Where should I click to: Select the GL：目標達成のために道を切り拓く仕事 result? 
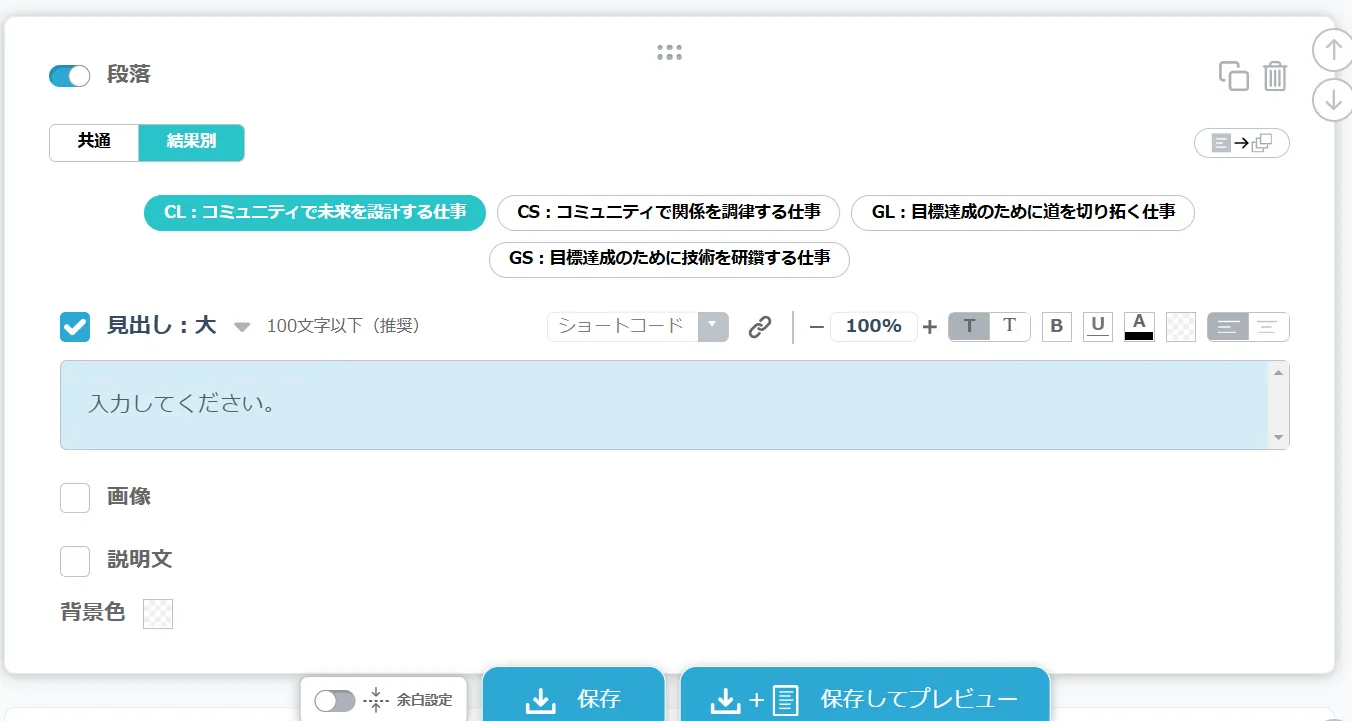1023,213
